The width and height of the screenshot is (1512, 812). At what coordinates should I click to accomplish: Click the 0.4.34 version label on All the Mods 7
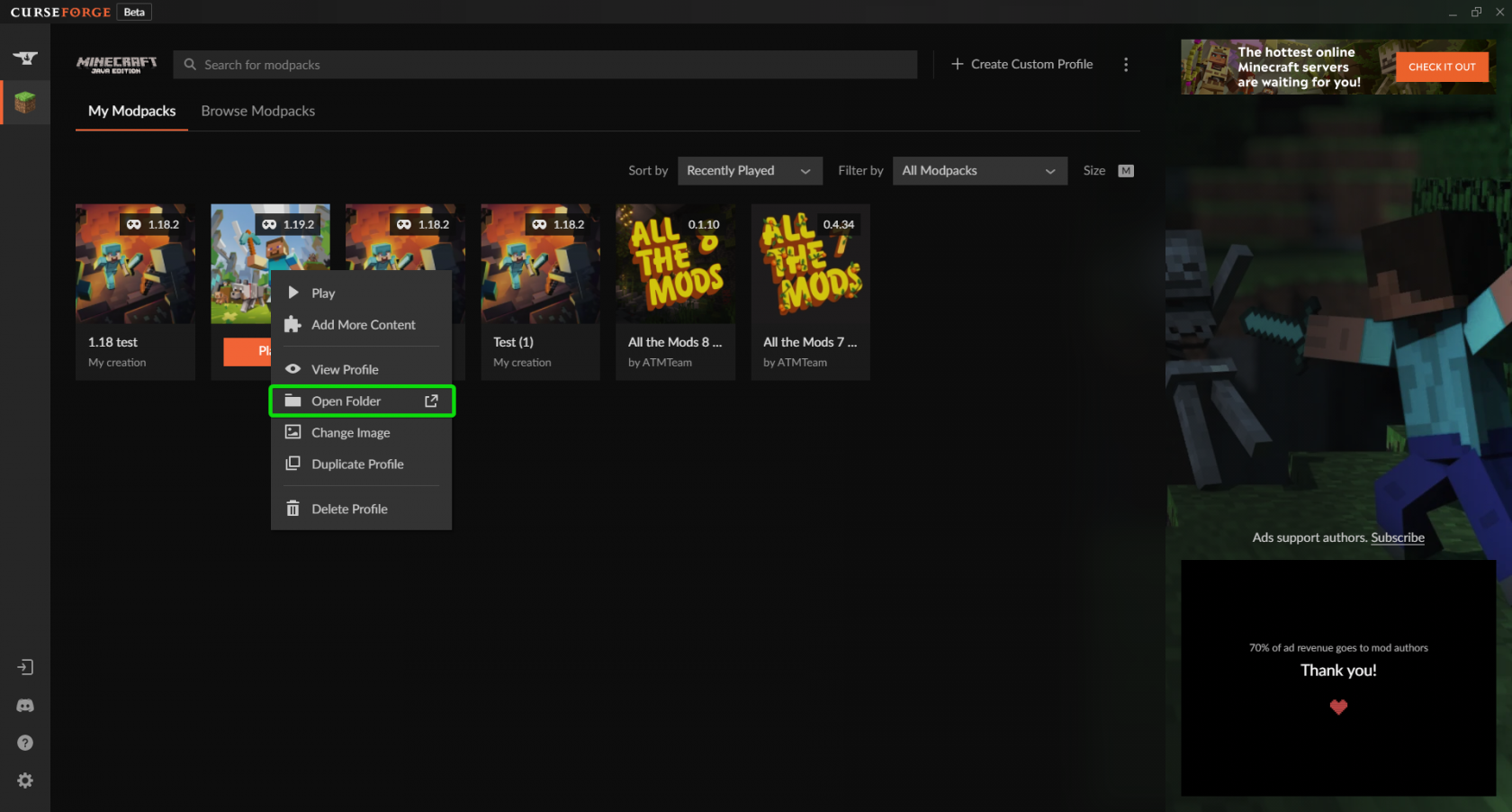839,224
